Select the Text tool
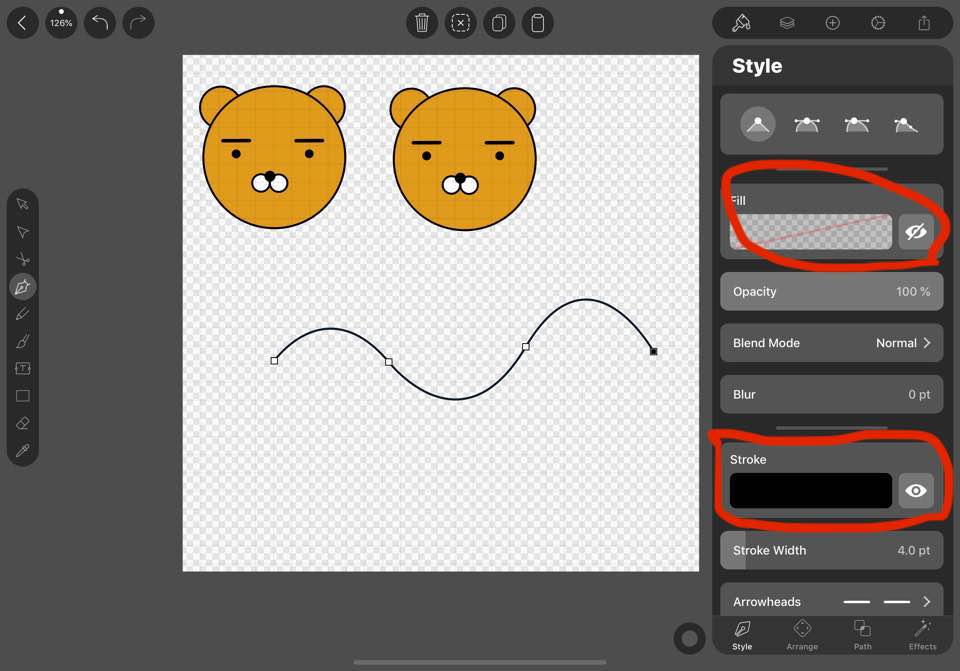Viewport: 960px width, 671px height. click(x=23, y=368)
